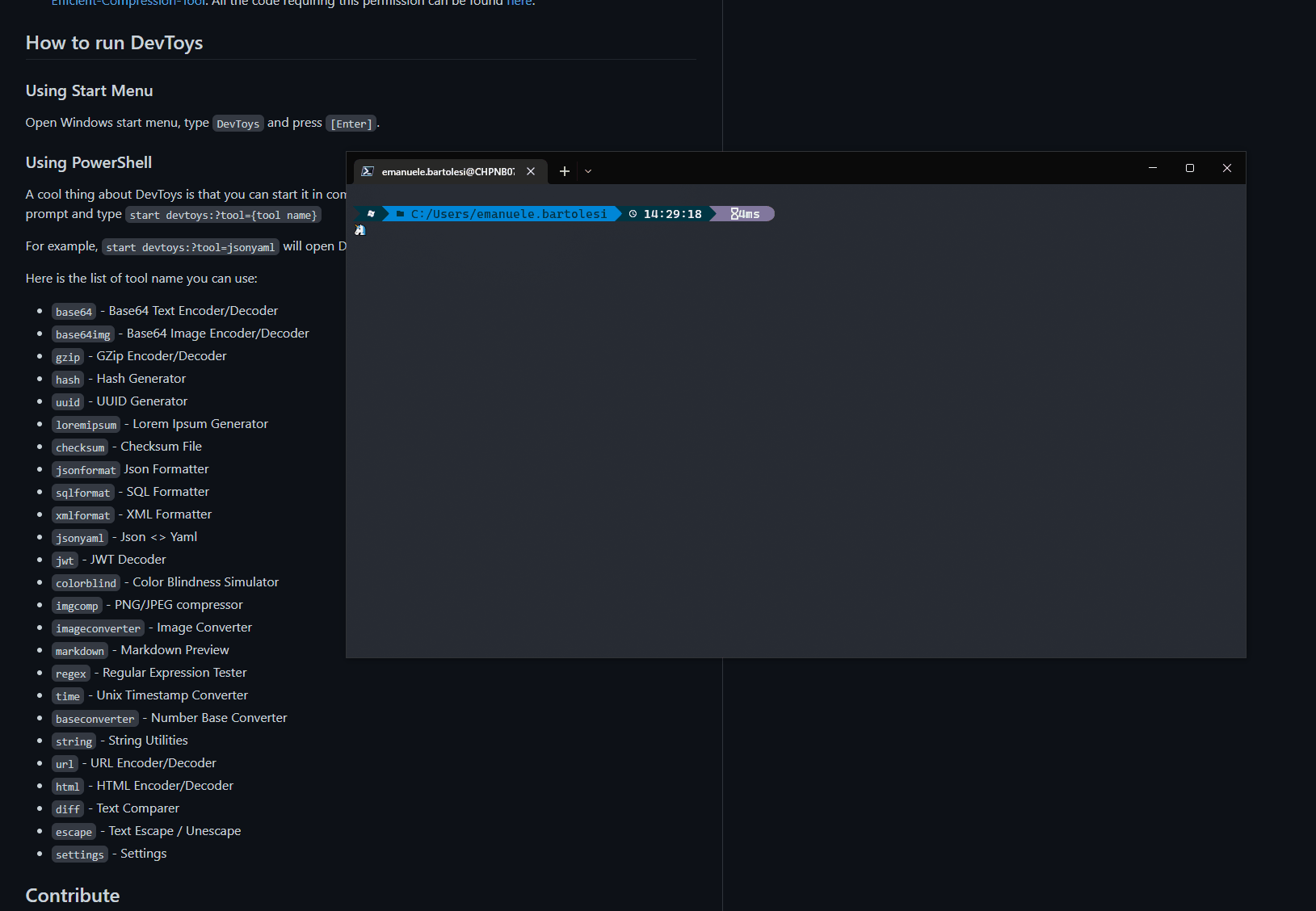Click the 'SQL Formatter' list text
This screenshot has width=1316, height=911.
tap(168, 492)
